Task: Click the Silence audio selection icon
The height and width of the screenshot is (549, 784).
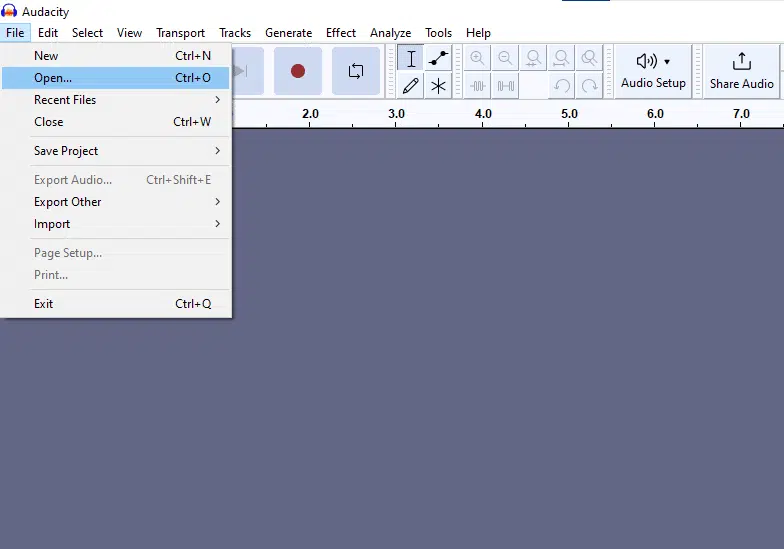Action: tap(506, 86)
